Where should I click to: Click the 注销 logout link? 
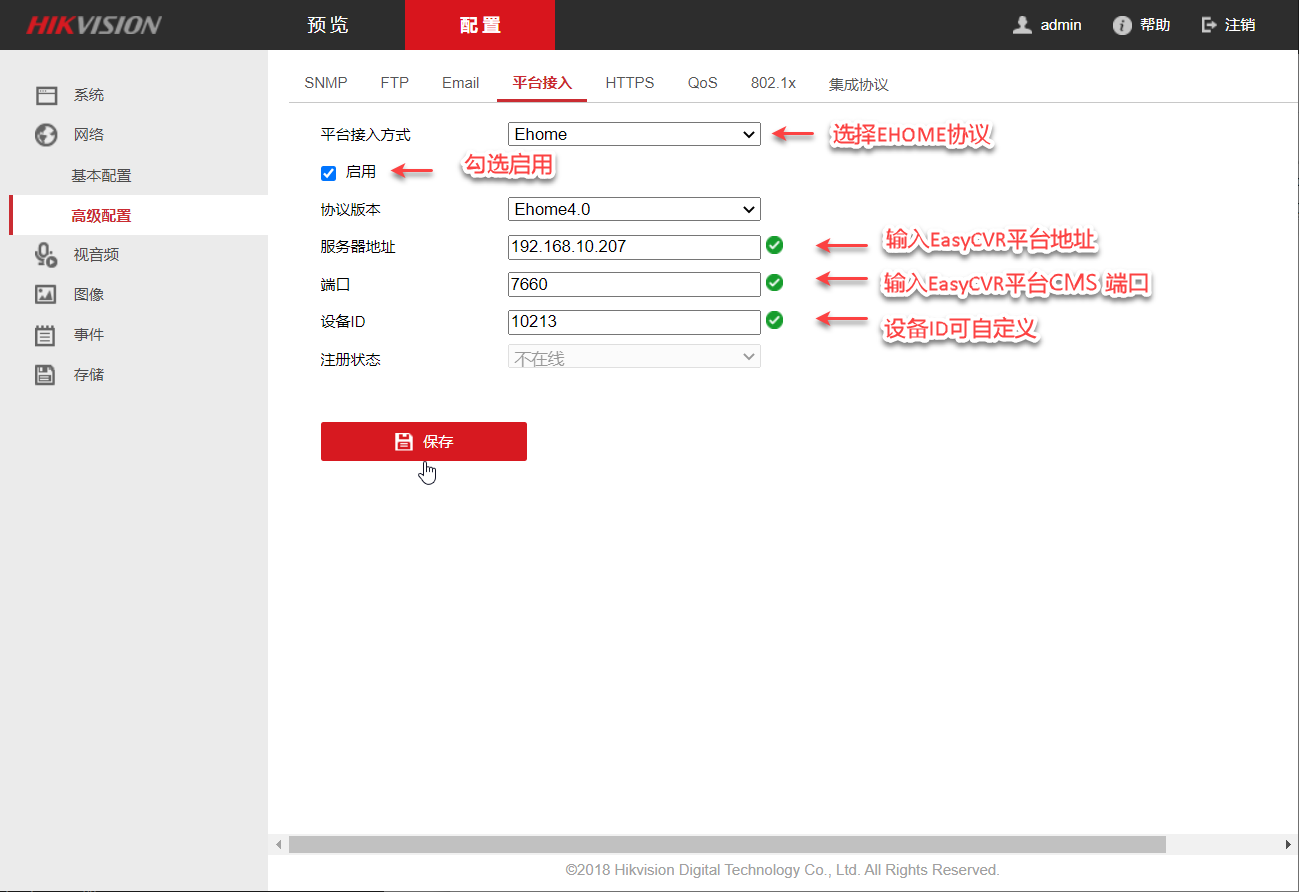pos(1240,25)
